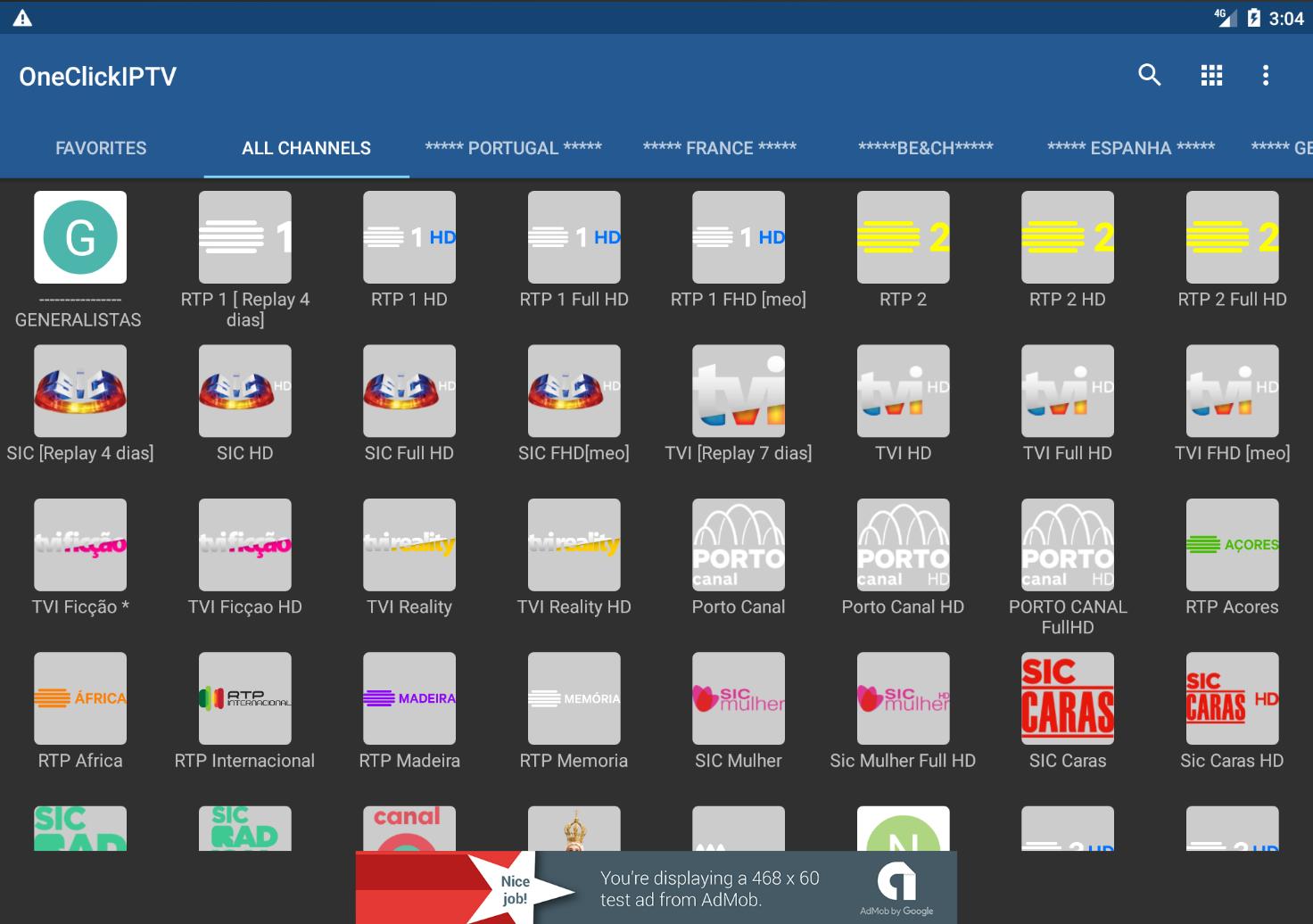Play the TVI Ficçao HD channel
The height and width of the screenshot is (924, 1313).
point(245,544)
